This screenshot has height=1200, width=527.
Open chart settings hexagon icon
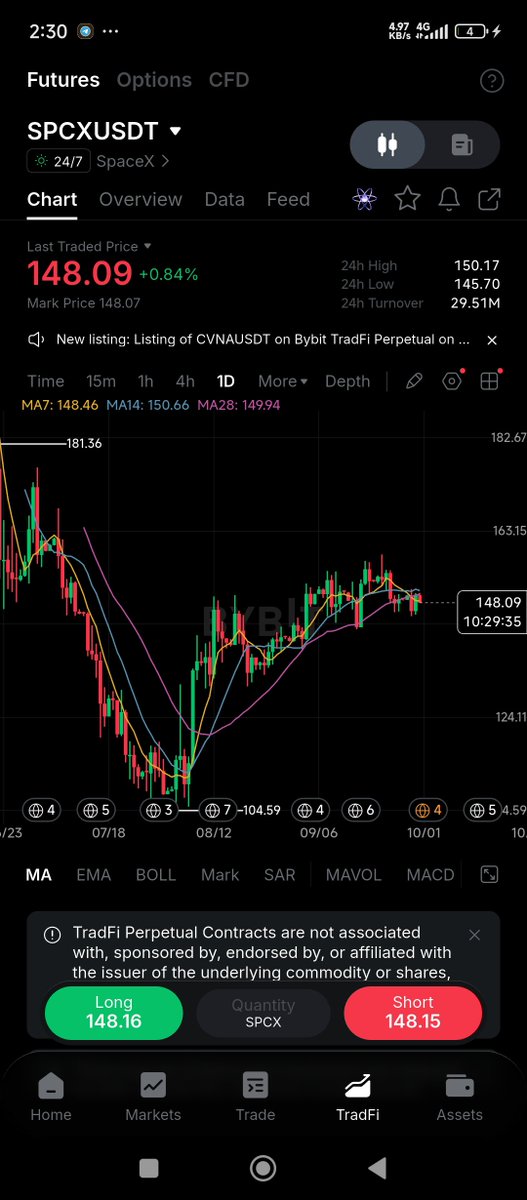[x=452, y=381]
